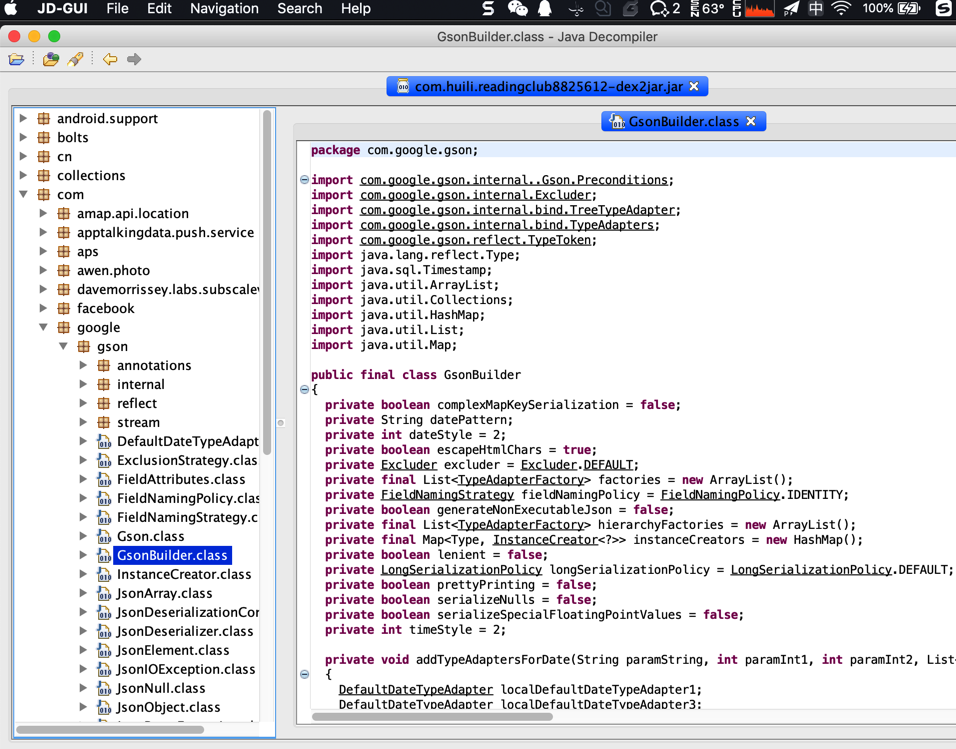Image resolution: width=956 pixels, height=749 pixels.
Task: Collapse the google package
Action: pos(43,328)
